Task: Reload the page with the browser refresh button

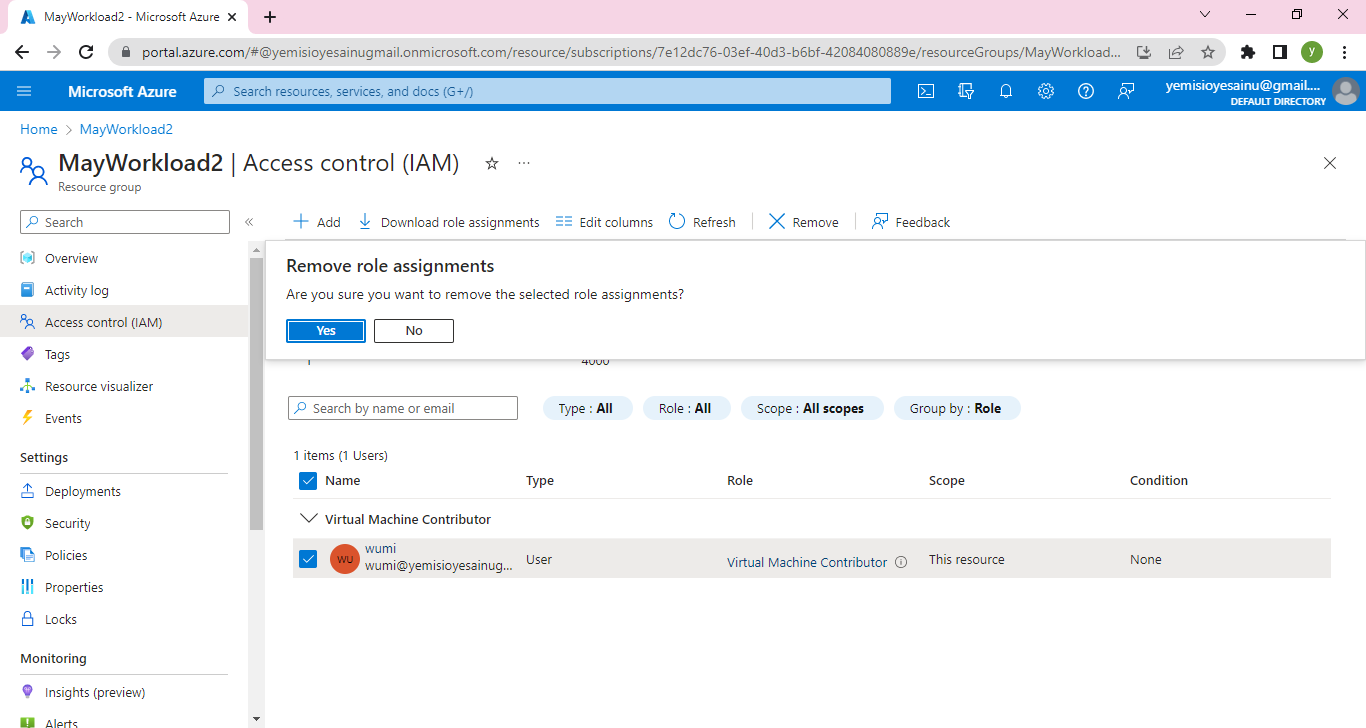Action: 86,52
